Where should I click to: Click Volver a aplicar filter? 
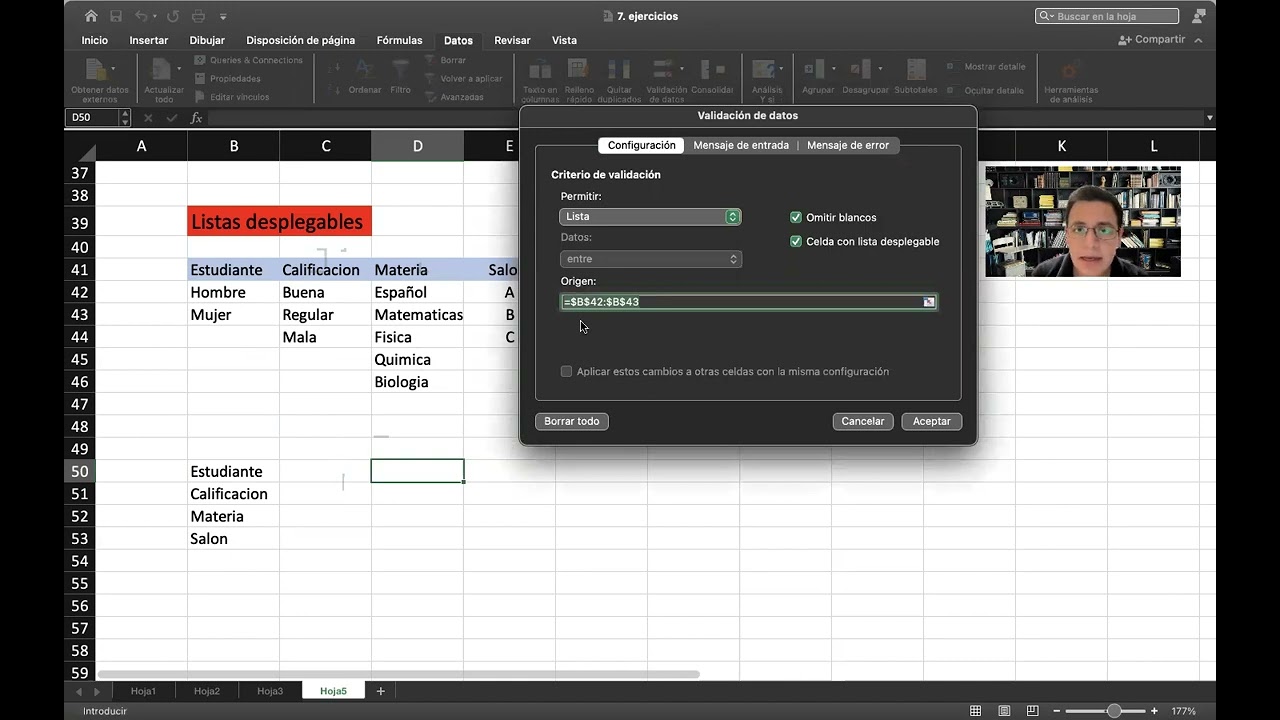coord(463,78)
